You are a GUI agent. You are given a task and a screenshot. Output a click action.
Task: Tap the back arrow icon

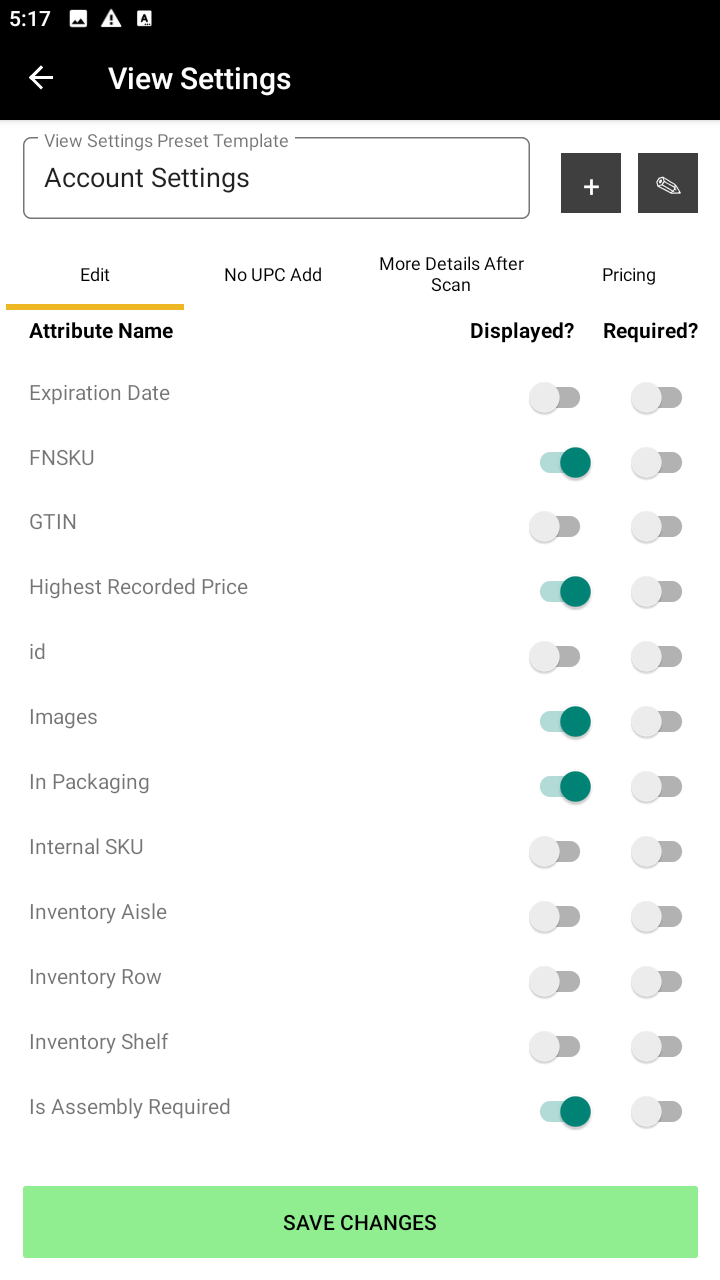pos(41,78)
